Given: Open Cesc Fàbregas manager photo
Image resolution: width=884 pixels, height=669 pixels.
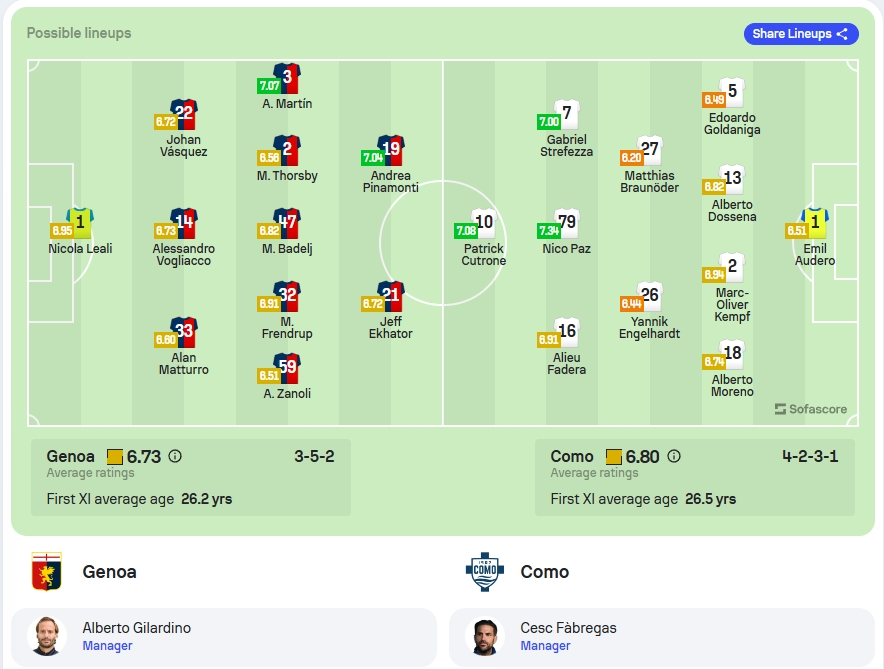Looking at the screenshot, I should (x=485, y=636).
